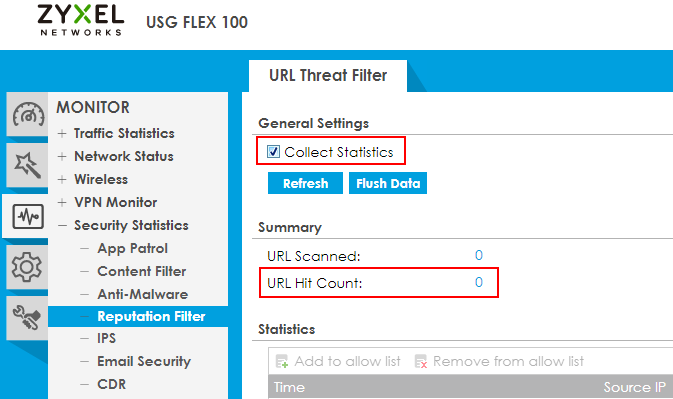Expand the Network Status menu

click(x=62, y=157)
